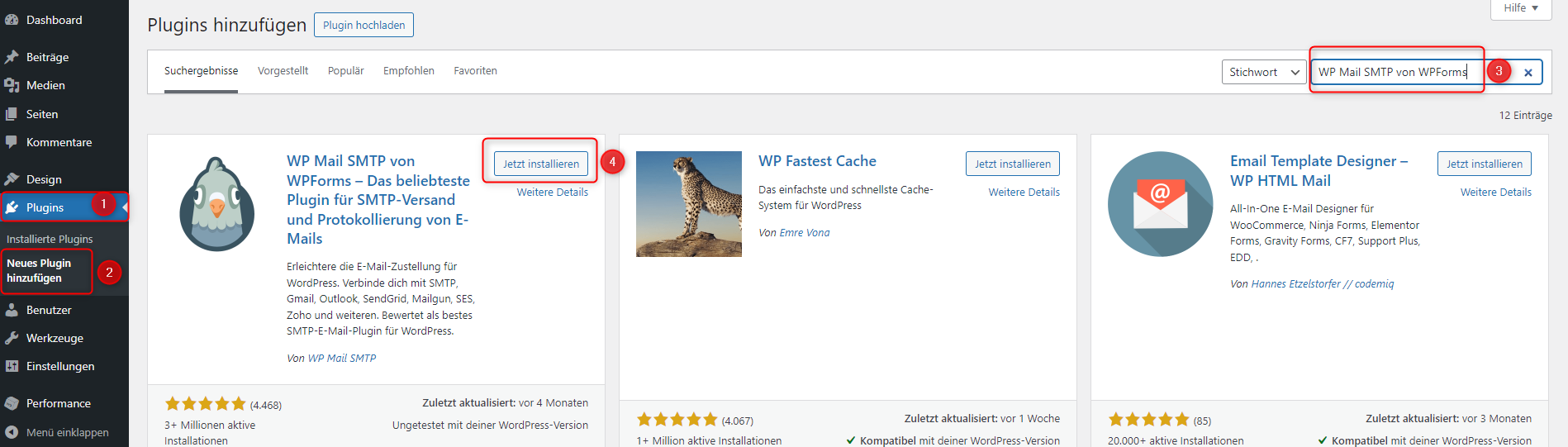Click 'Ungetestet mit deiner WordPress-Version' text
This screenshot has height=447, width=1568.
(x=491, y=426)
